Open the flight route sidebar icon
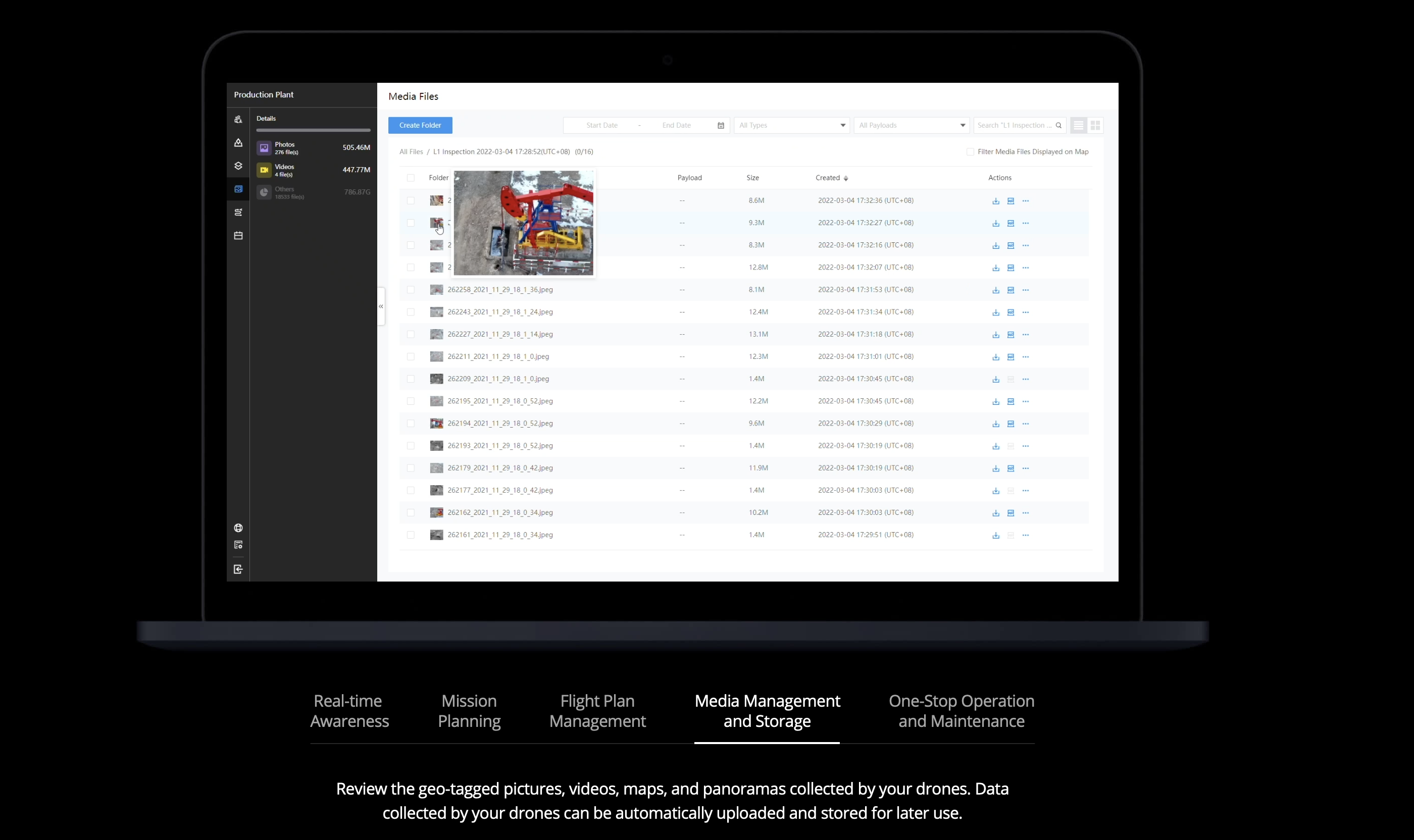Image resolution: width=1414 pixels, height=840 pixels. [238, 212]
